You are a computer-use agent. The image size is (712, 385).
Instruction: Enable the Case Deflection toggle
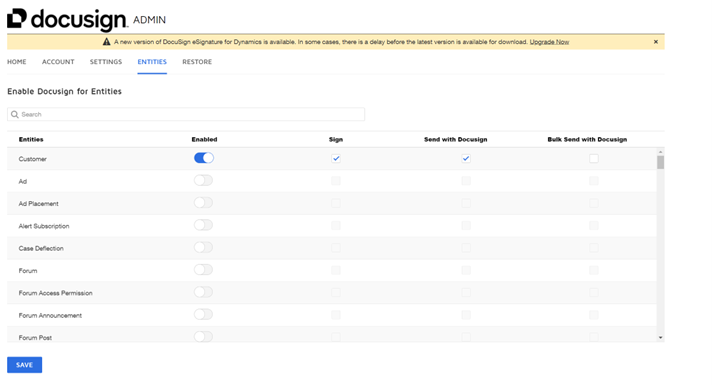[x=203, y=247]
